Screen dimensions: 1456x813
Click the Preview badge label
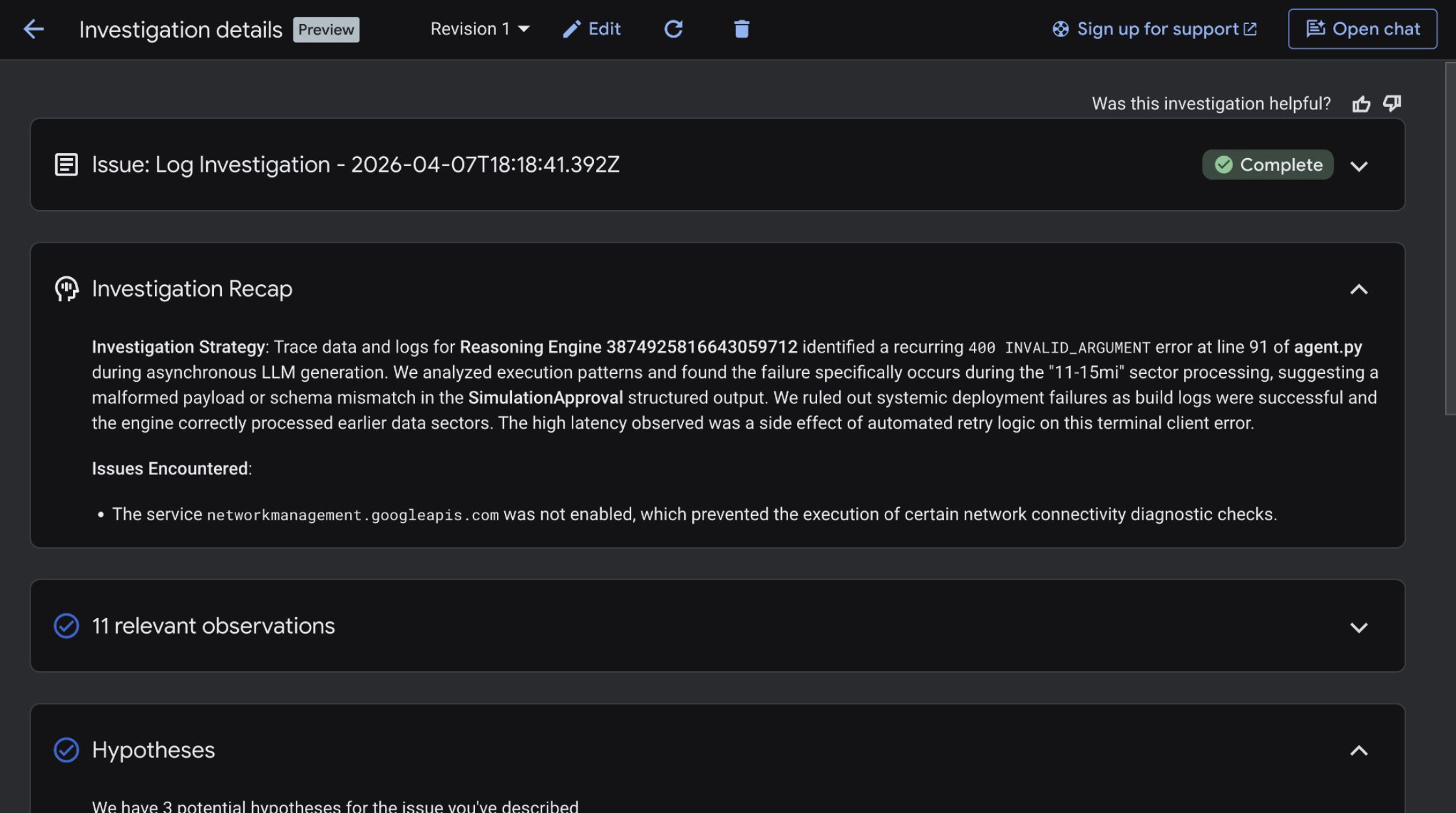[326, 30]
